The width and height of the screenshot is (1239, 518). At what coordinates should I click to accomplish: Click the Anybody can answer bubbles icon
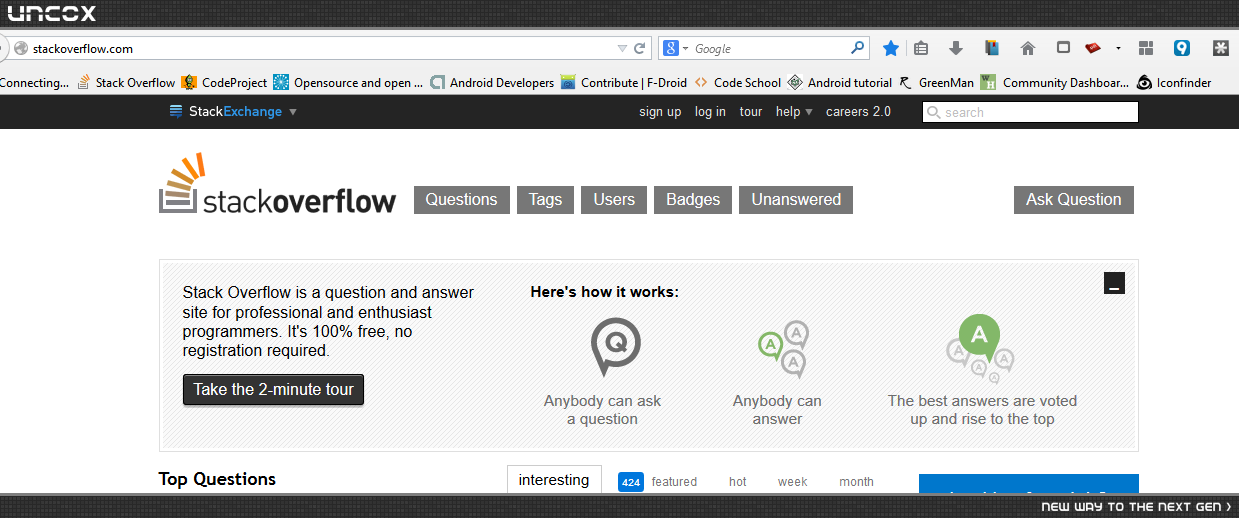pos(783,349)
